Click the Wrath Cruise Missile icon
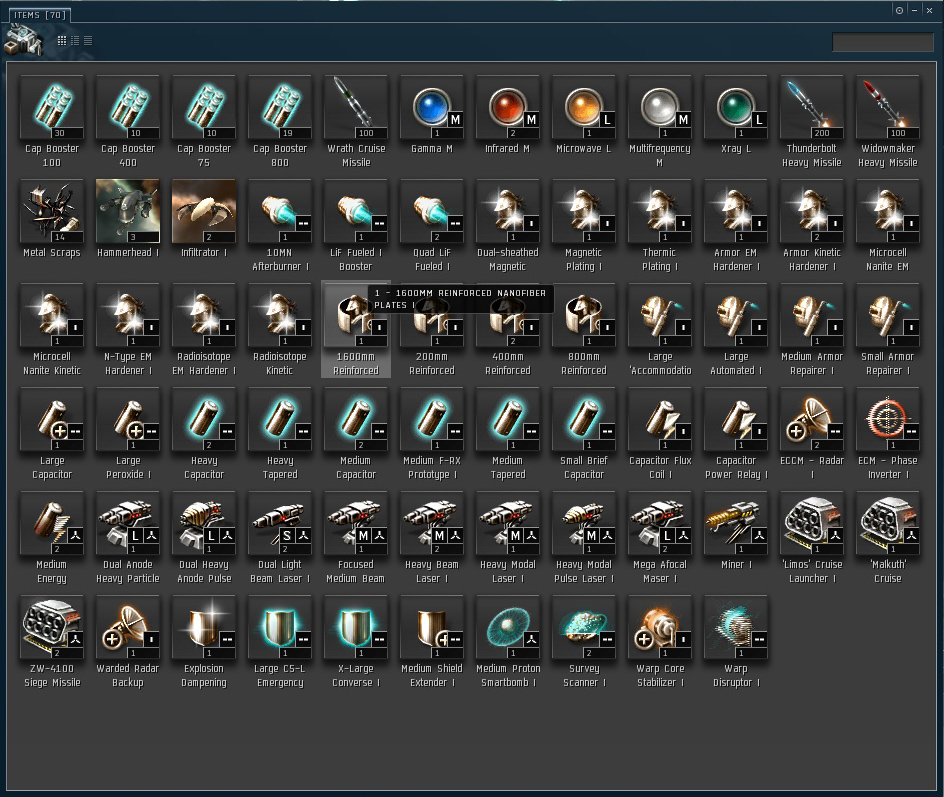The image size is (944, 797). coord(356,107)
